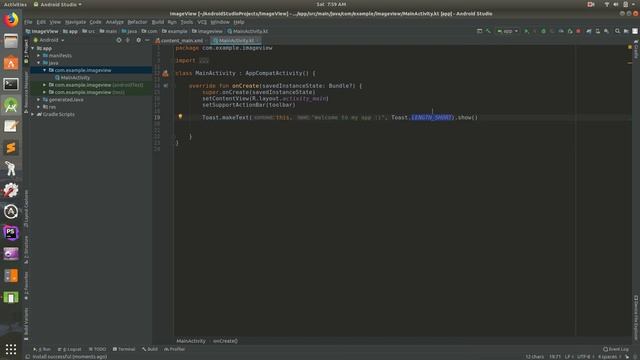Screen dimensions: 640x360
Task: Expand com.example.imageview (androidTest) package
Action: (44, 85)
